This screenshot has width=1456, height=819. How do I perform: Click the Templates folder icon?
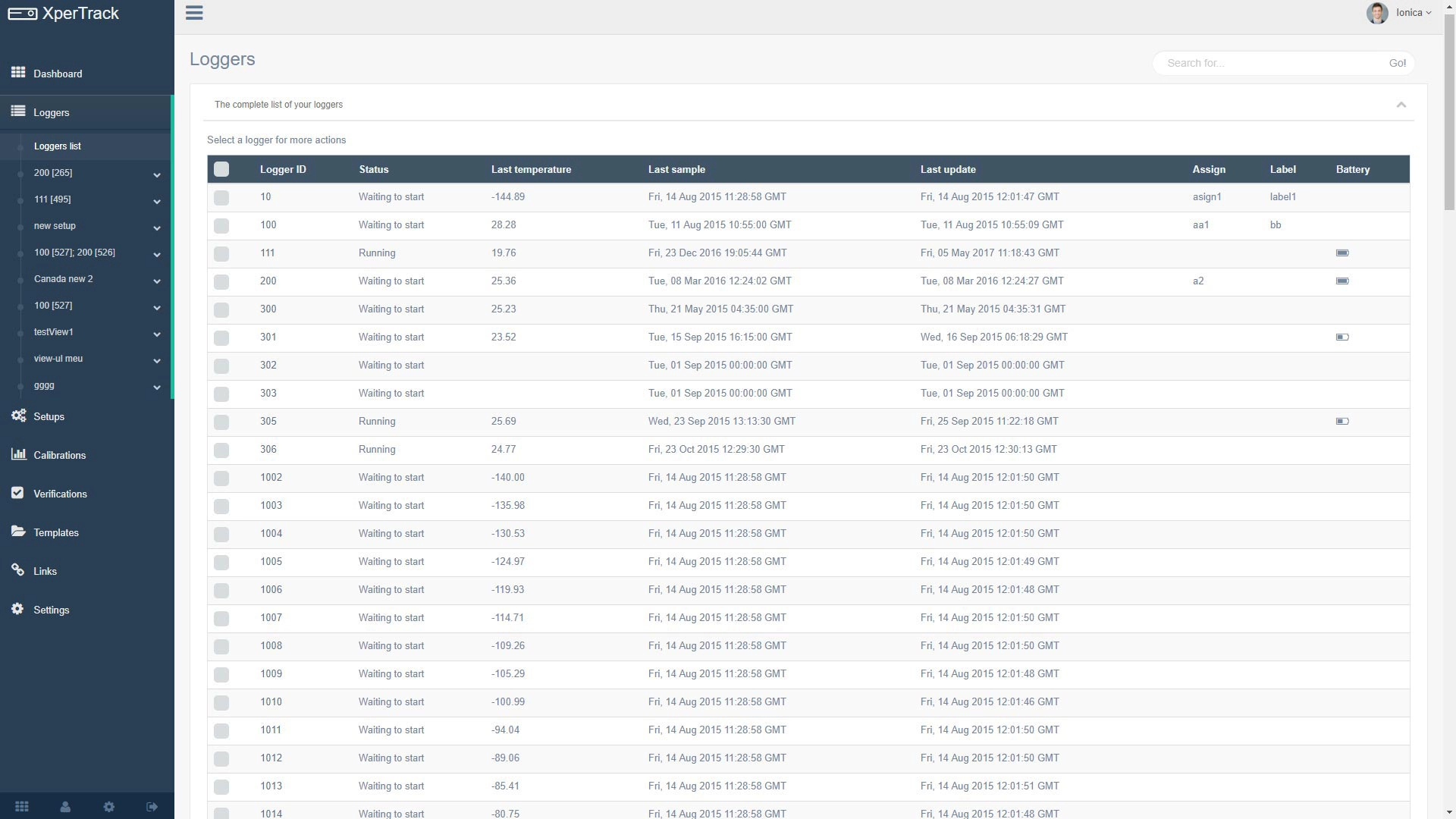[18, 532]
